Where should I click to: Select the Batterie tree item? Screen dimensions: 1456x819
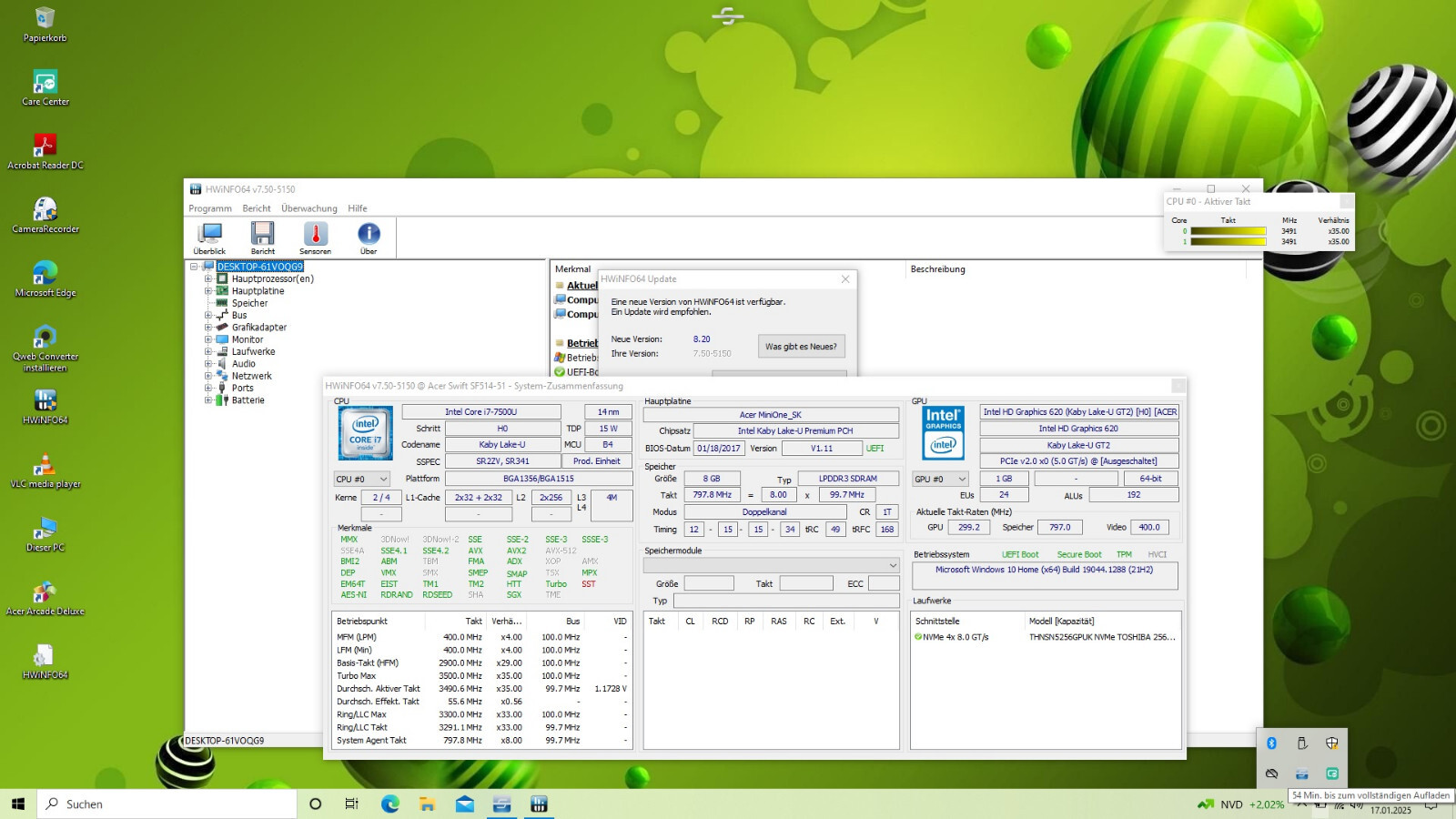248,400
